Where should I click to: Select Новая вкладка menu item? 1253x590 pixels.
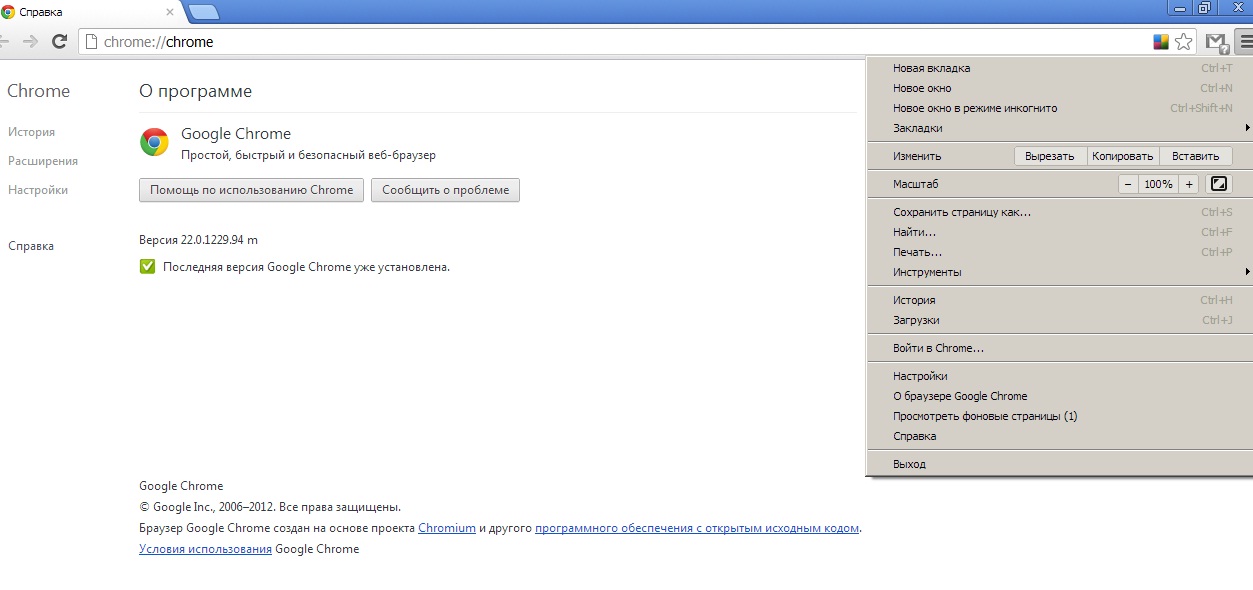pyautogui.click(x=1058, y=68)
